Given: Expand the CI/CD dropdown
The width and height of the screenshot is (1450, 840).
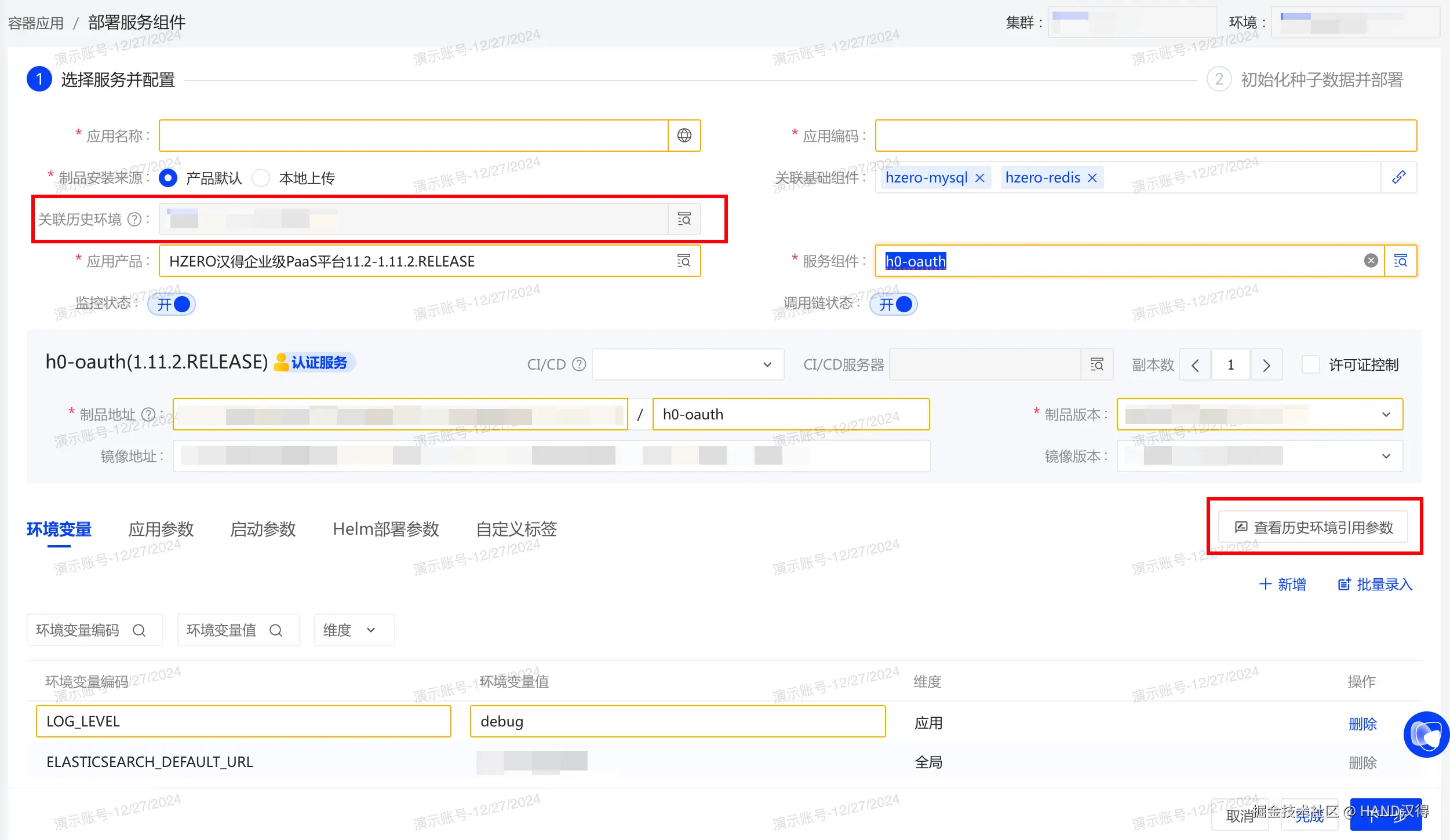Looking at the screenshot, I should point(688,364).
